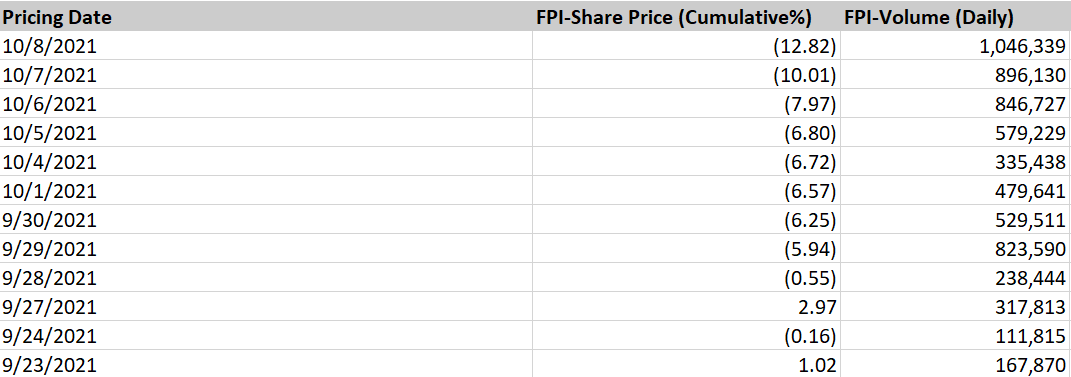Select the FPI-Volume (Daily) header cell

(956, 16)
